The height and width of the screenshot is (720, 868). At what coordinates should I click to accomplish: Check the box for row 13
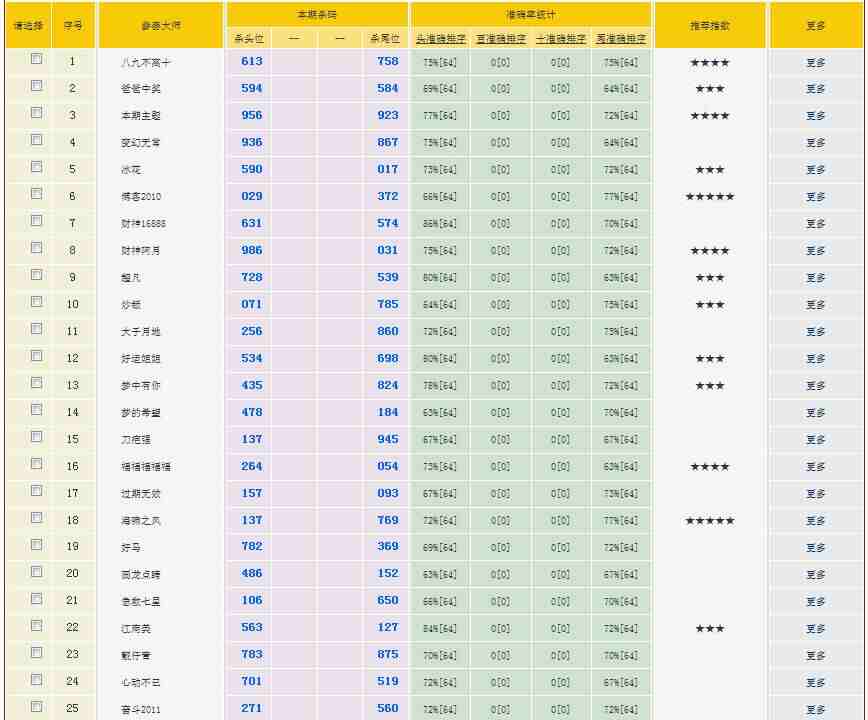(x=37, y=383)
